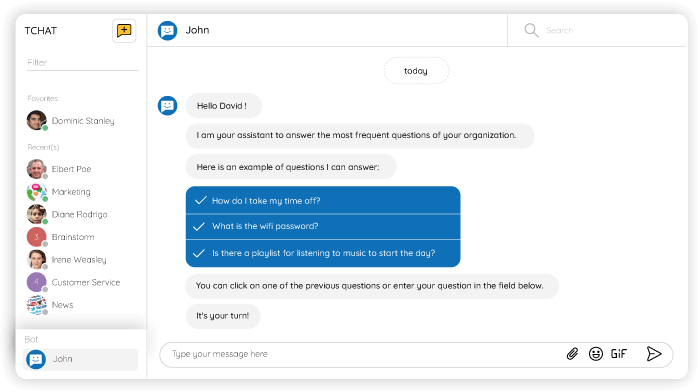The height and width of the screenshot is (392, 700).
Task: Click the Recent(s) section label
Action: coord(43,147)
